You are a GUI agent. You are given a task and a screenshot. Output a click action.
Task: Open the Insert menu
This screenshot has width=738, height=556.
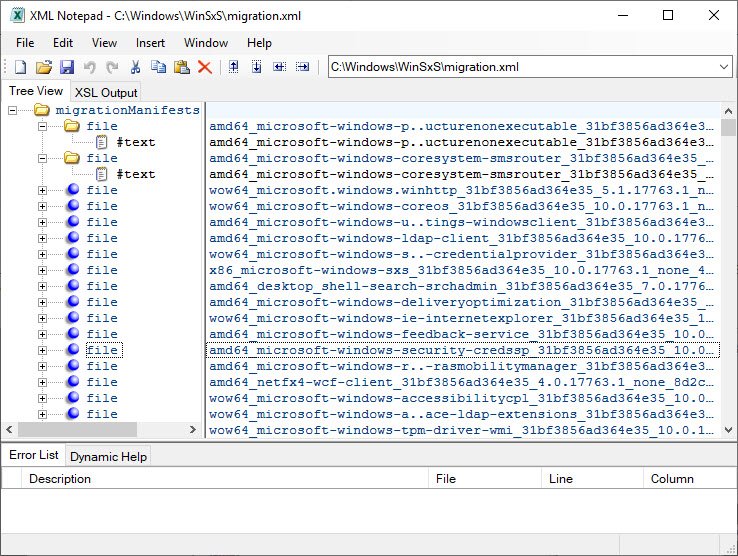pos(150,43)
